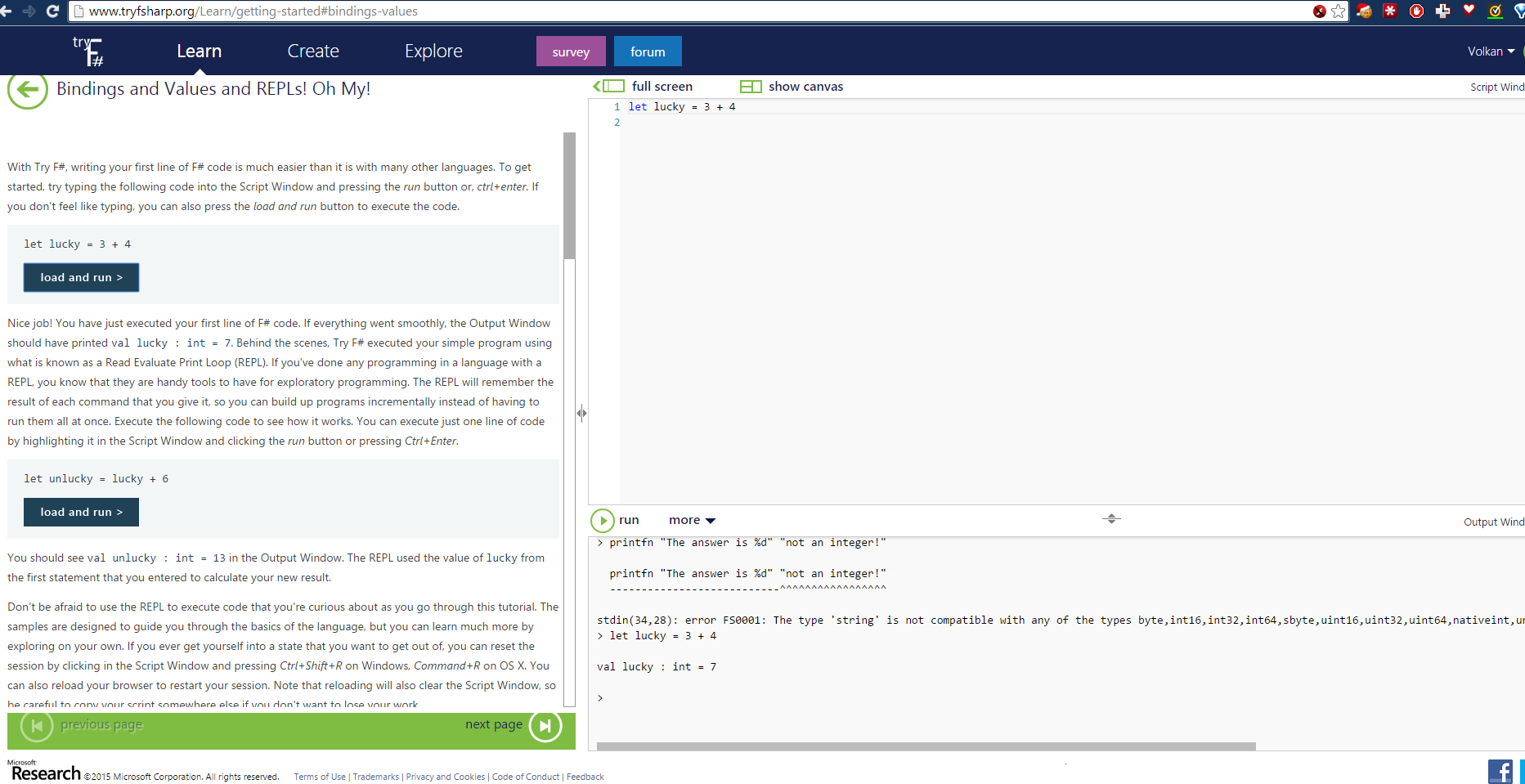Toggle the Flash-block icon in the address bar

(1319, 11)
